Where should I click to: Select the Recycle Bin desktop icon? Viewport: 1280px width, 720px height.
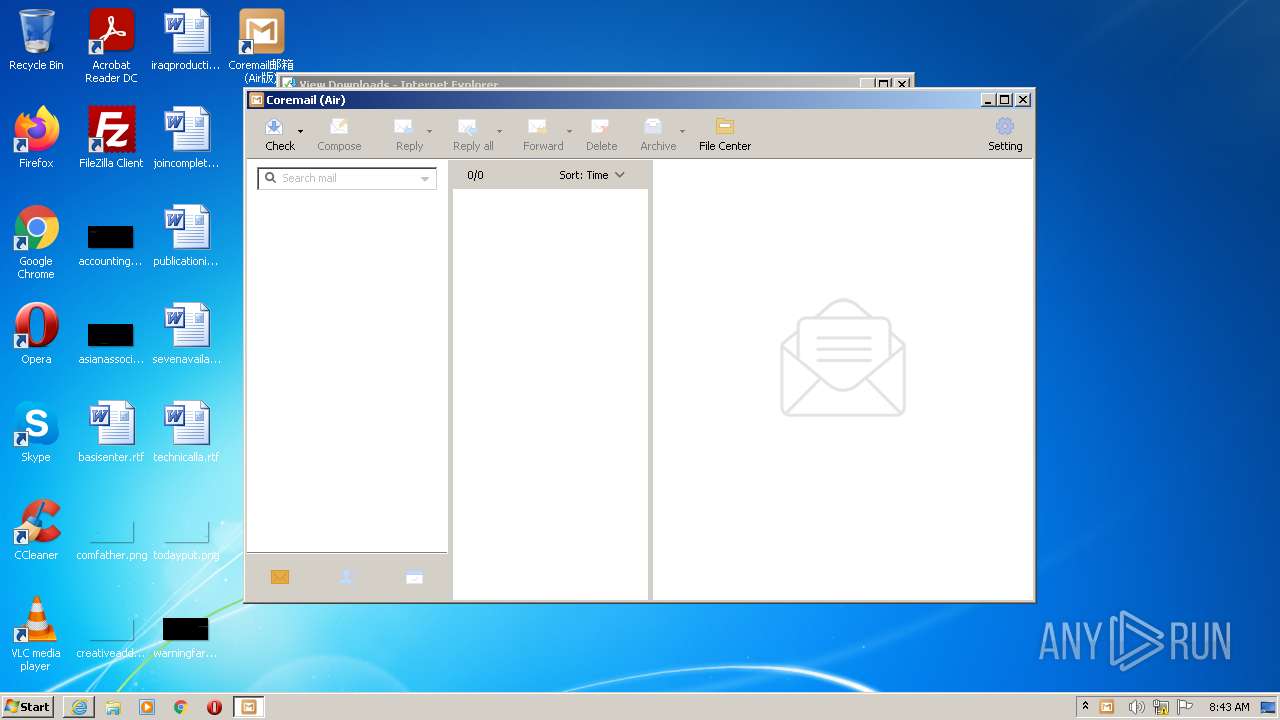pyautogui.click(x=36, y=40)
